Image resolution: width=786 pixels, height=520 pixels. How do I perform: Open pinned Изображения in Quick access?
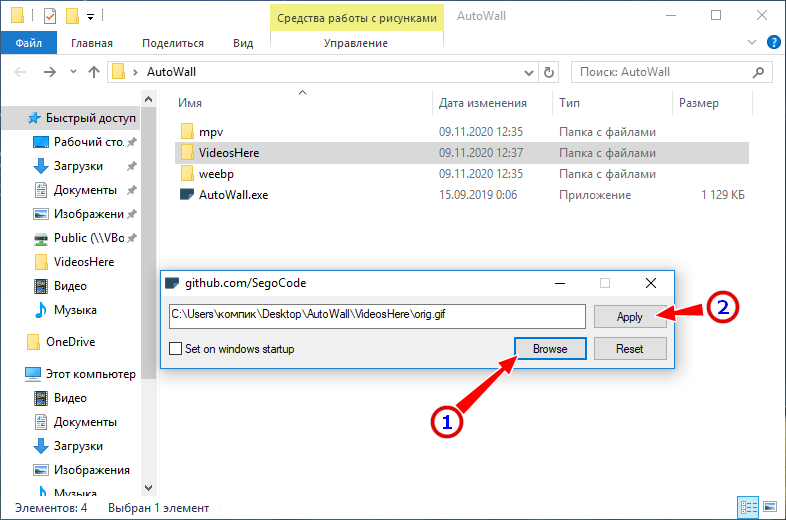coord(89,214)
